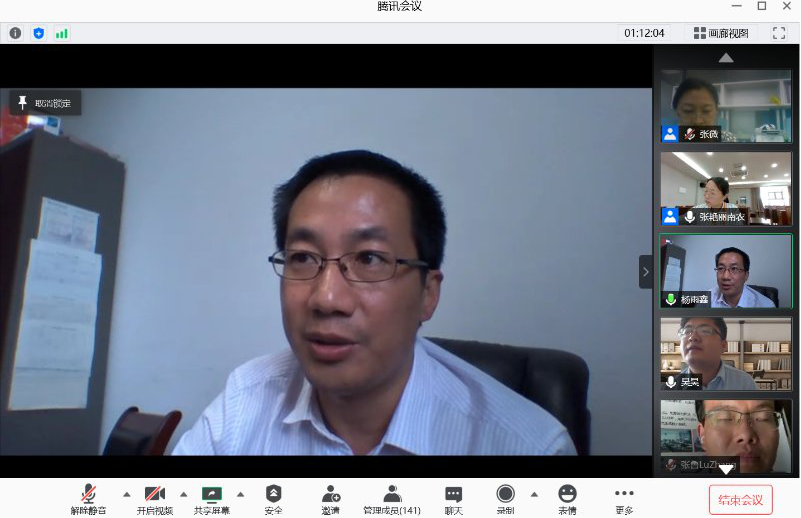This screenshot has height=518, width=801.
Task: Open 管理成员(141) member list
Action: 392,497
